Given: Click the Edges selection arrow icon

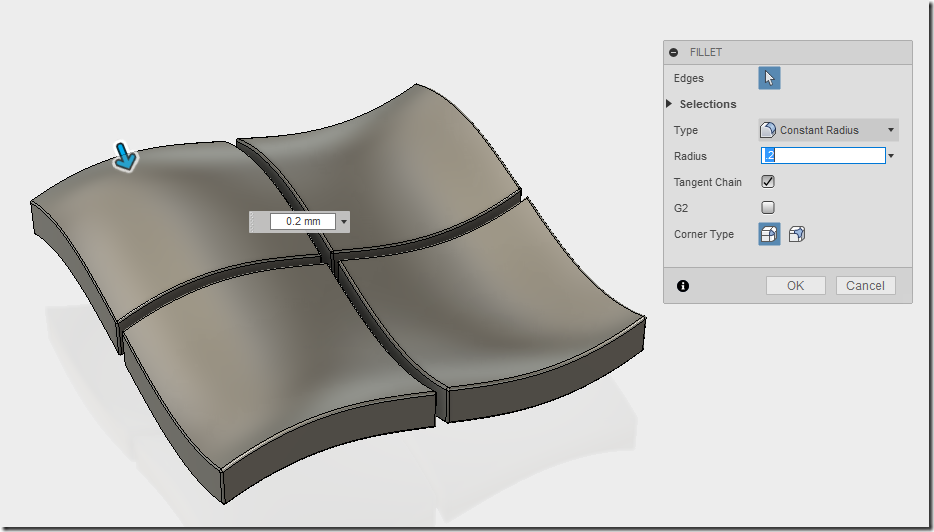Looking at the screenshot, I should coord(769,78).
